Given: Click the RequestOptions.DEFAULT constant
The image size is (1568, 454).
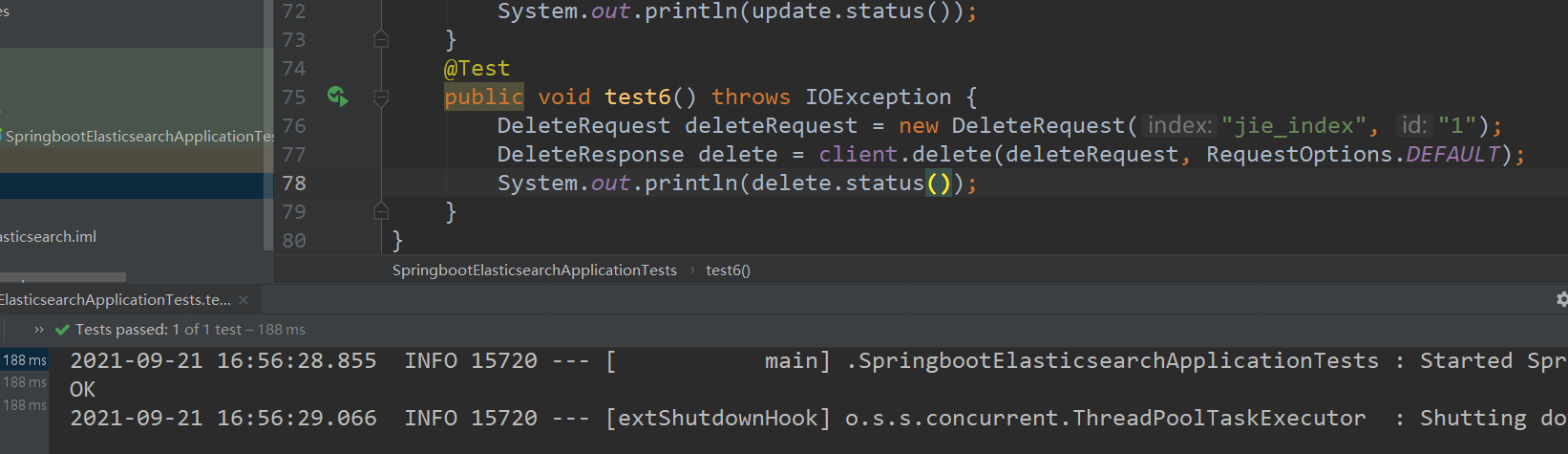Looking at the screenshot, I should (1353, 155).
